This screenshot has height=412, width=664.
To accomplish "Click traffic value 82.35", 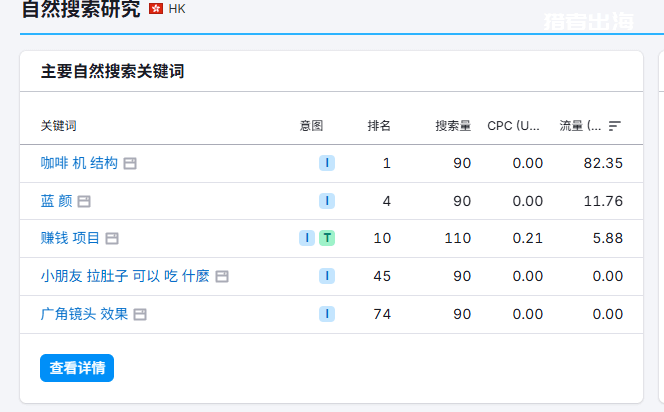I will point(603,163).
